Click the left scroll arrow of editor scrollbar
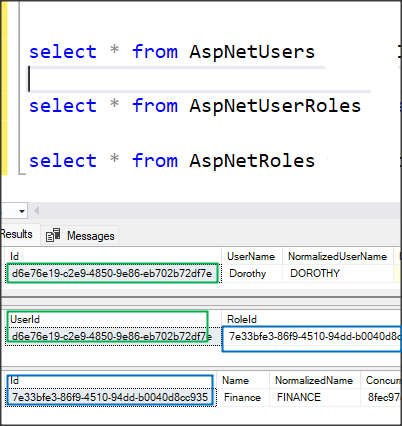Screen dimensions: 402x426 pyautogui.click(x=36, y=211)
